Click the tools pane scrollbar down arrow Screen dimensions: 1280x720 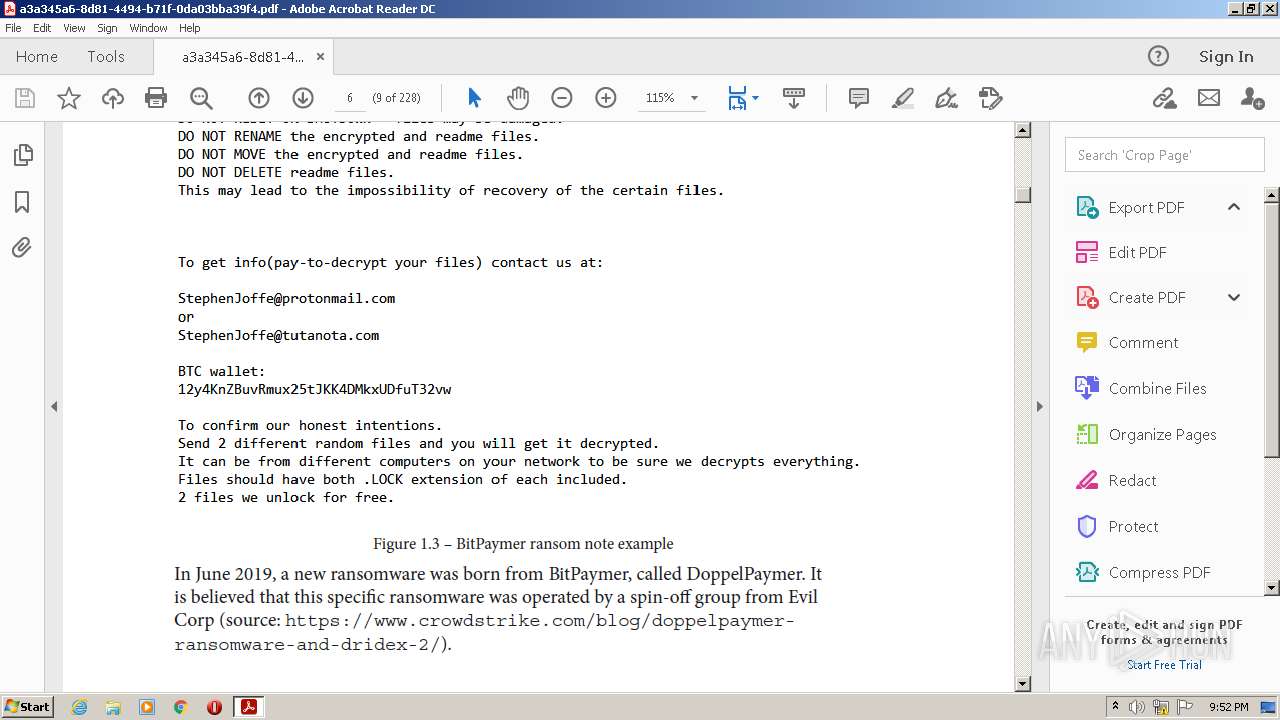tap(1272, 588)
